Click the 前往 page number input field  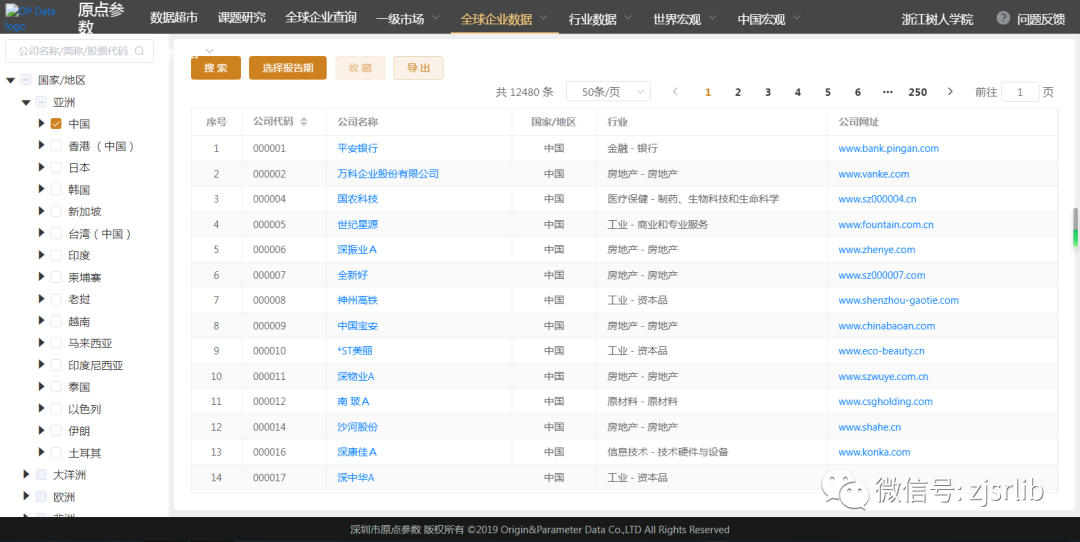[x=1019, y=92]
